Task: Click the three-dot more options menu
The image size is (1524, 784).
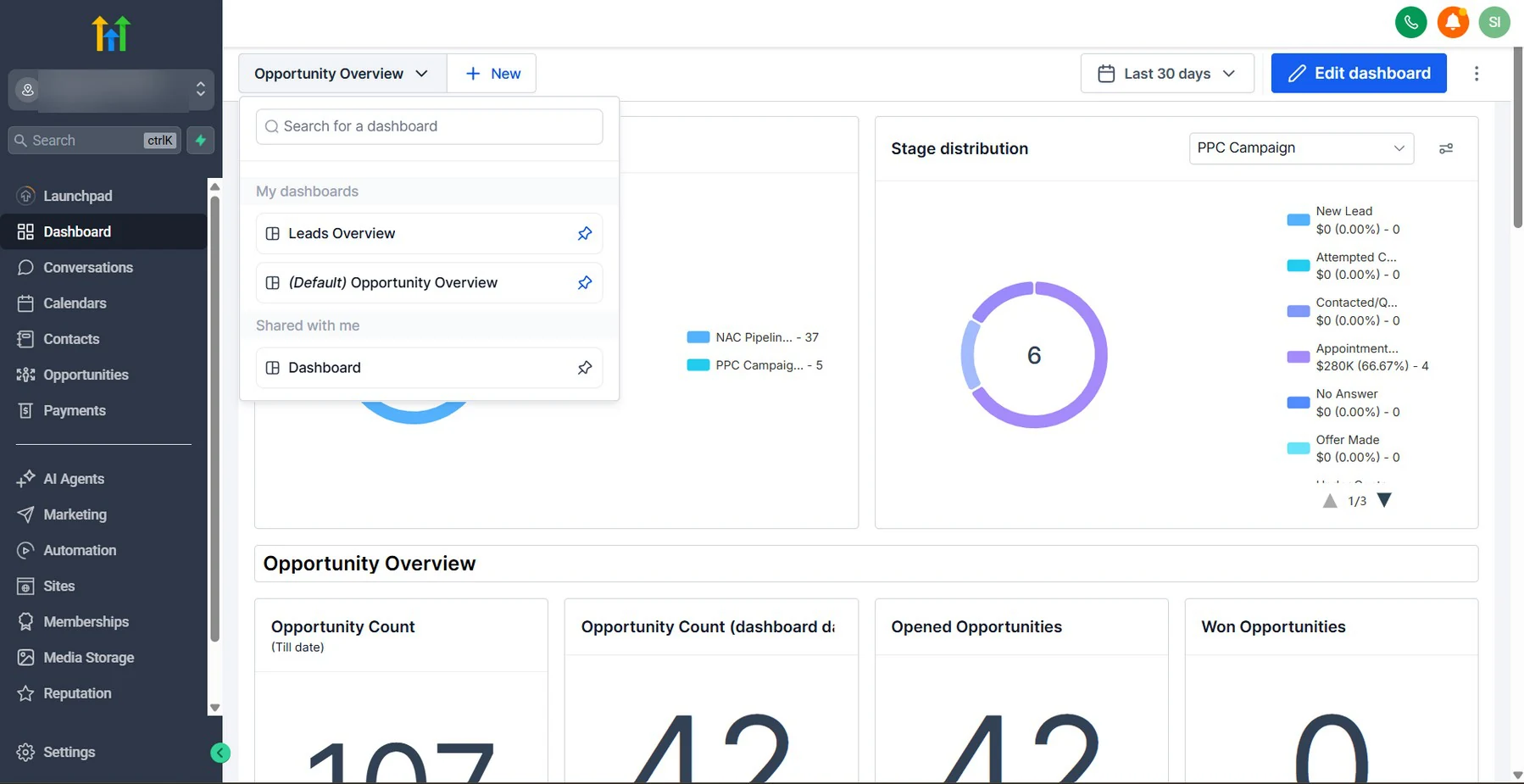Action: pos(1477,74)
